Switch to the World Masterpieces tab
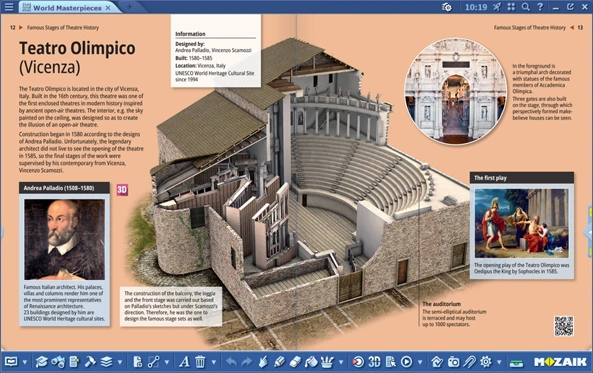Image resolution: width=593 pixels, height=373 pixels. click(67, 8)
